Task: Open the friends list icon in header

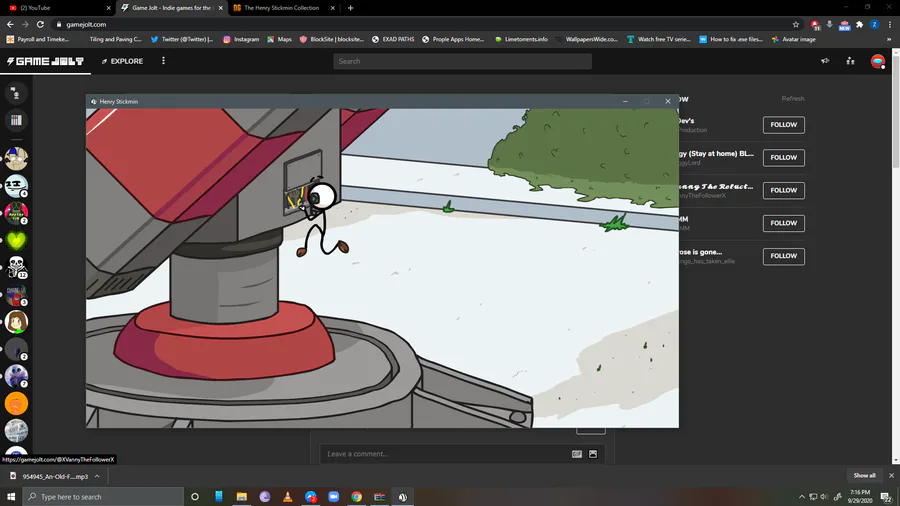Action: click(x=851, y=61)
